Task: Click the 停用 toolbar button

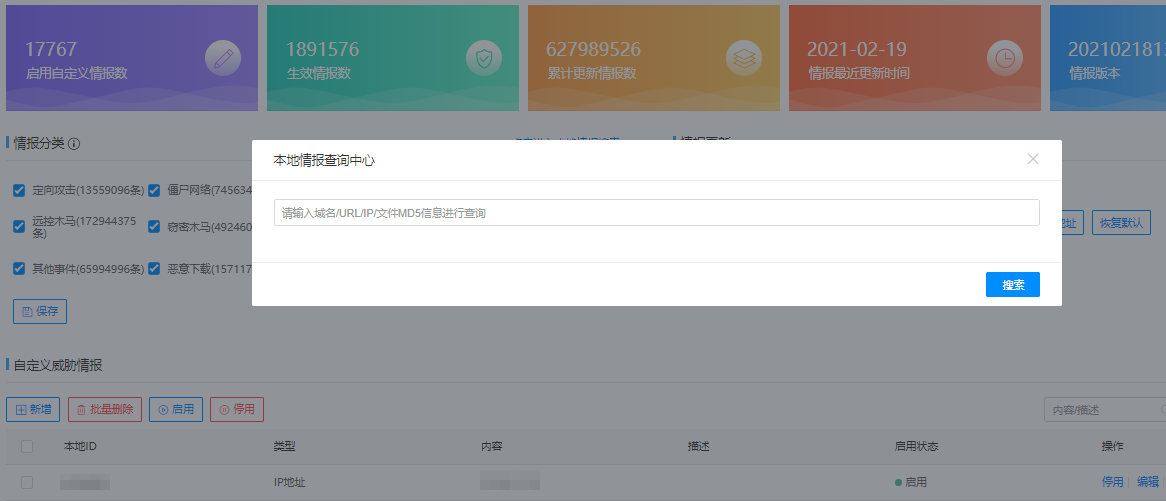Action: click(237, 410)
